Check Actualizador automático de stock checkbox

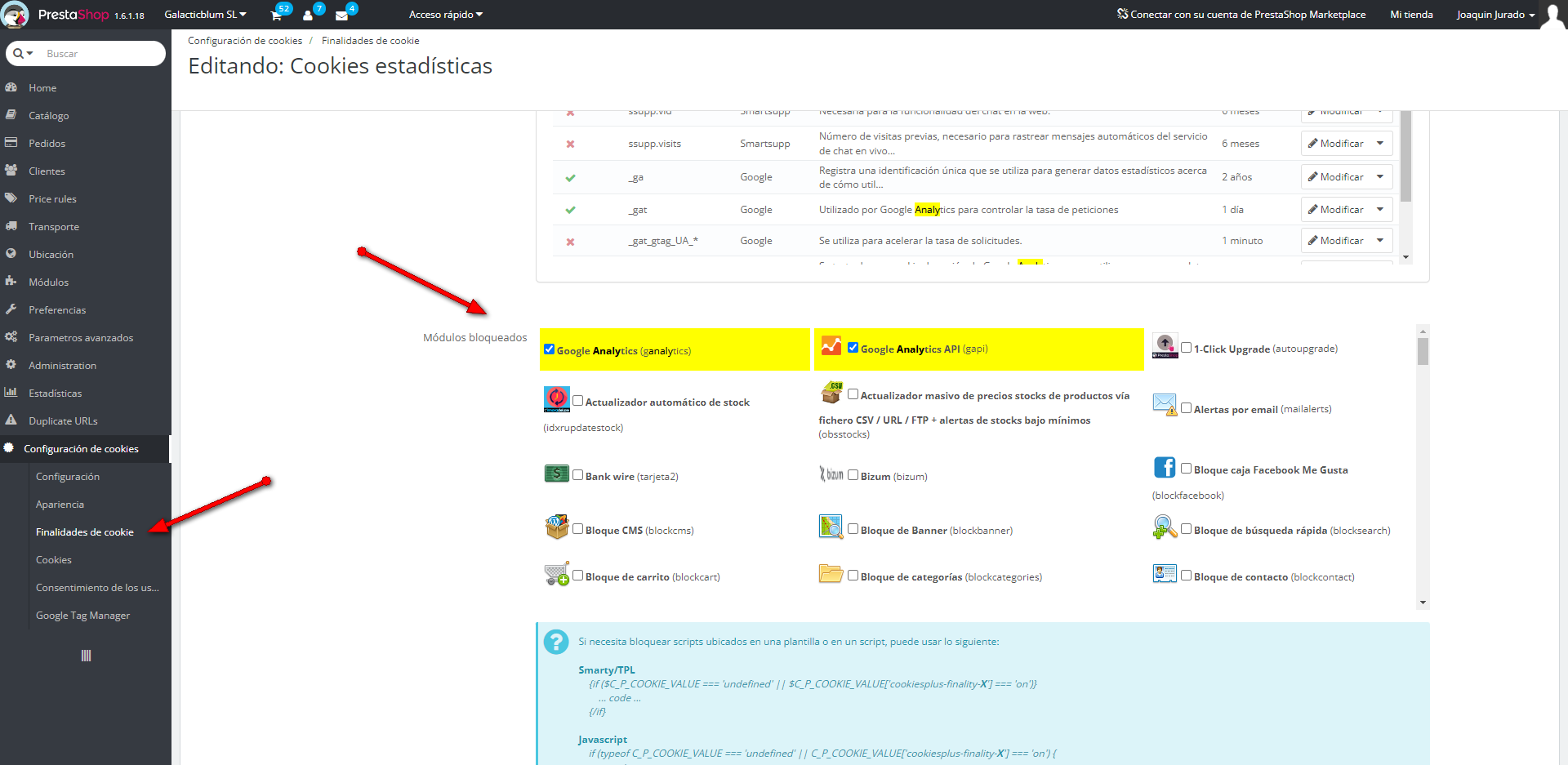click(x=578, y=401)
